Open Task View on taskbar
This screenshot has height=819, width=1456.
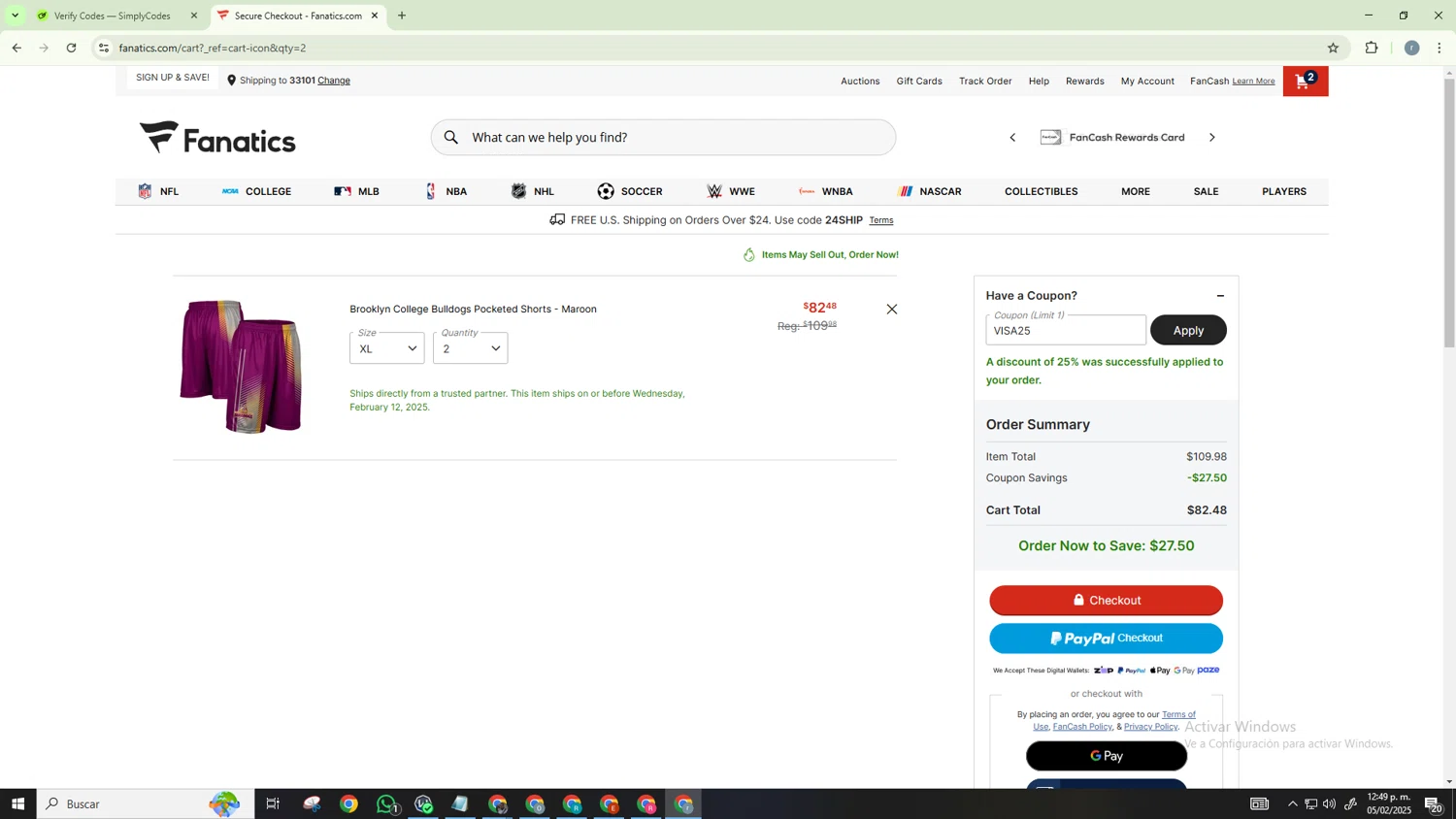[x=273, y=804]
